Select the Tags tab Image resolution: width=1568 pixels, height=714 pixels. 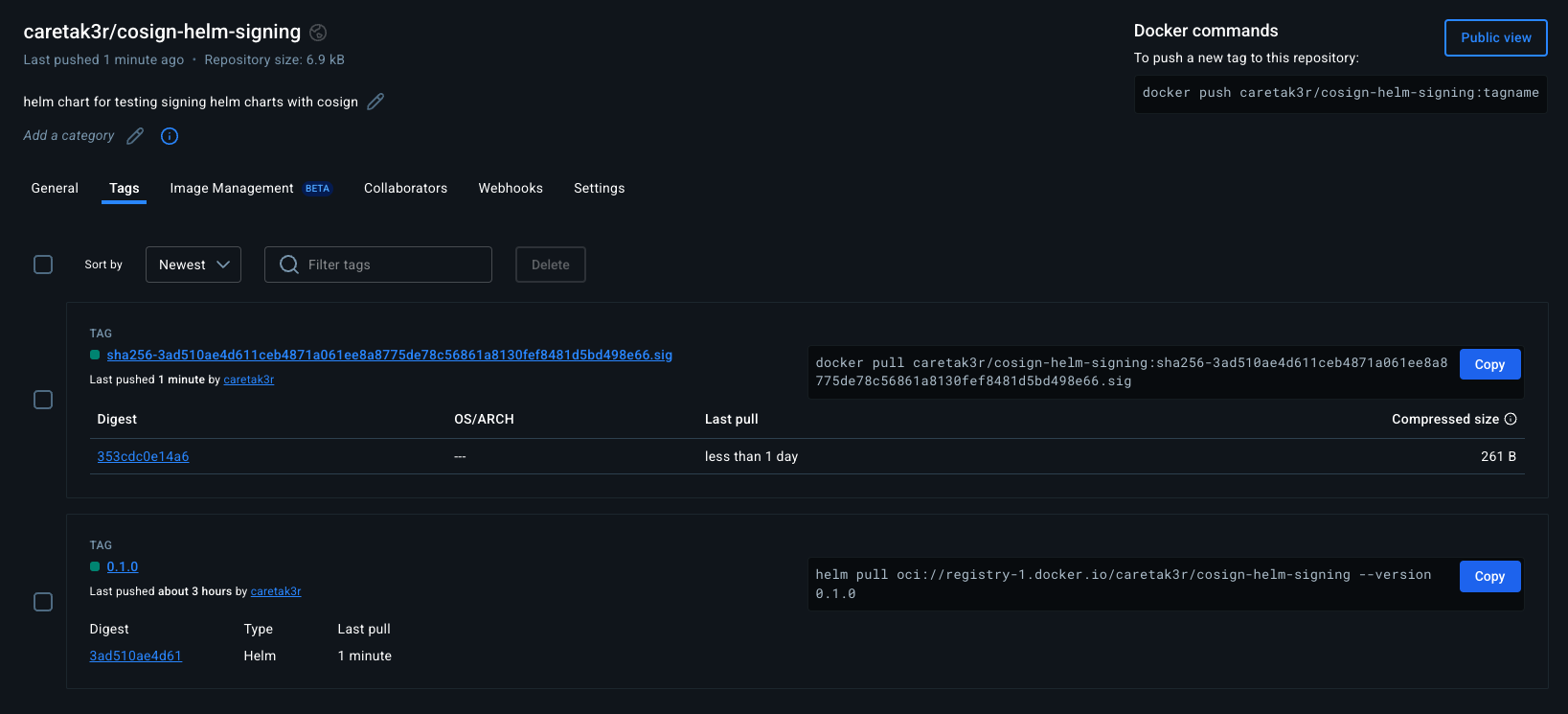pyautogui.click(x=125, y=188)
